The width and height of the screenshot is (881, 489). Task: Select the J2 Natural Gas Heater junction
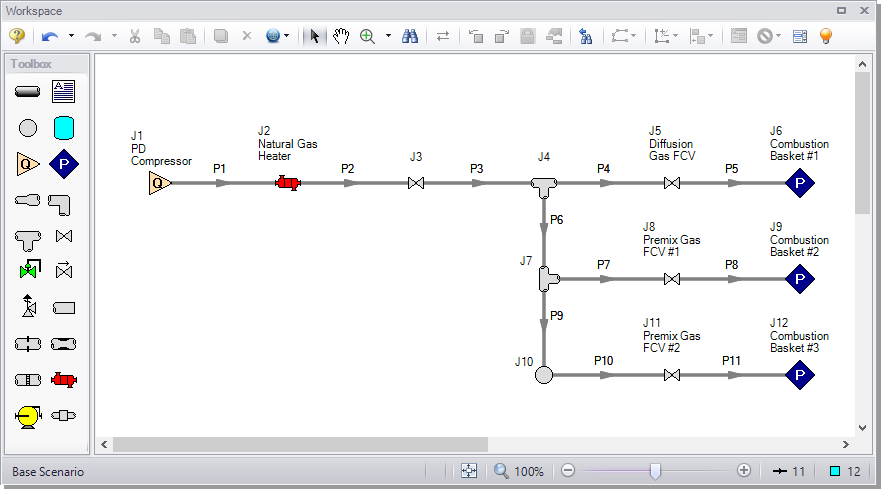tap(288, 183)
